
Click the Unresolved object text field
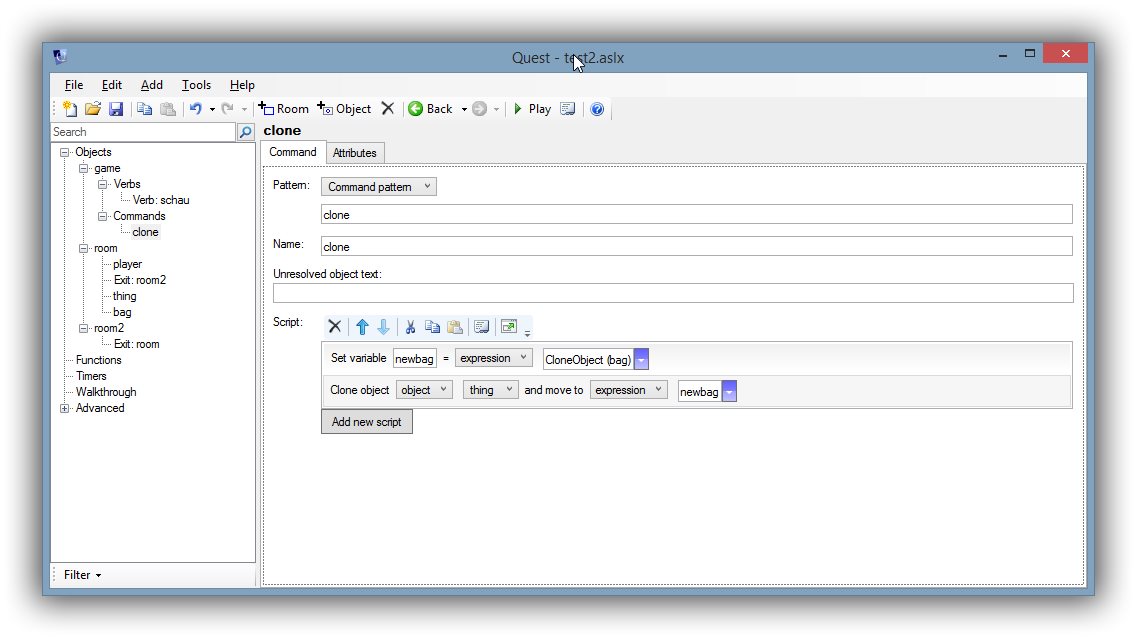(672, 293)
